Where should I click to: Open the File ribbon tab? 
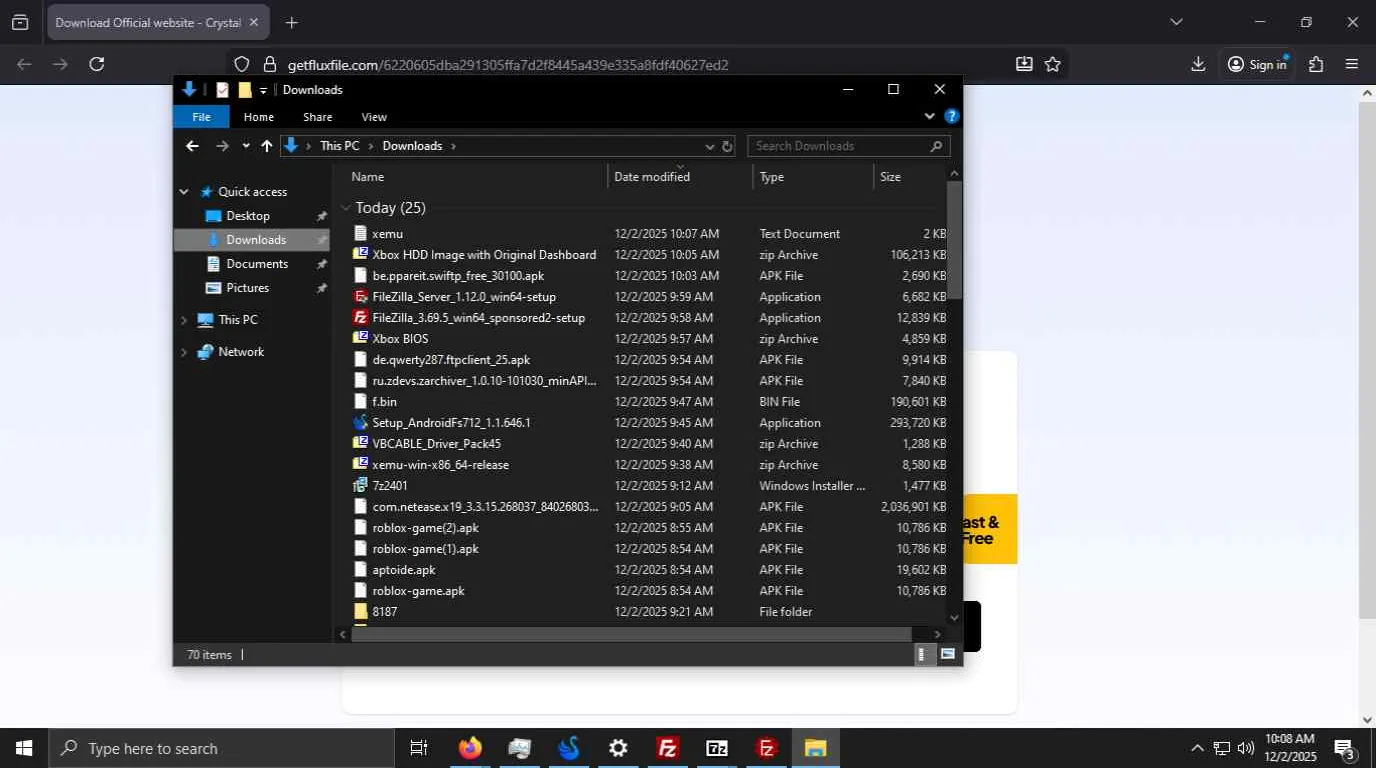[201, 117]
